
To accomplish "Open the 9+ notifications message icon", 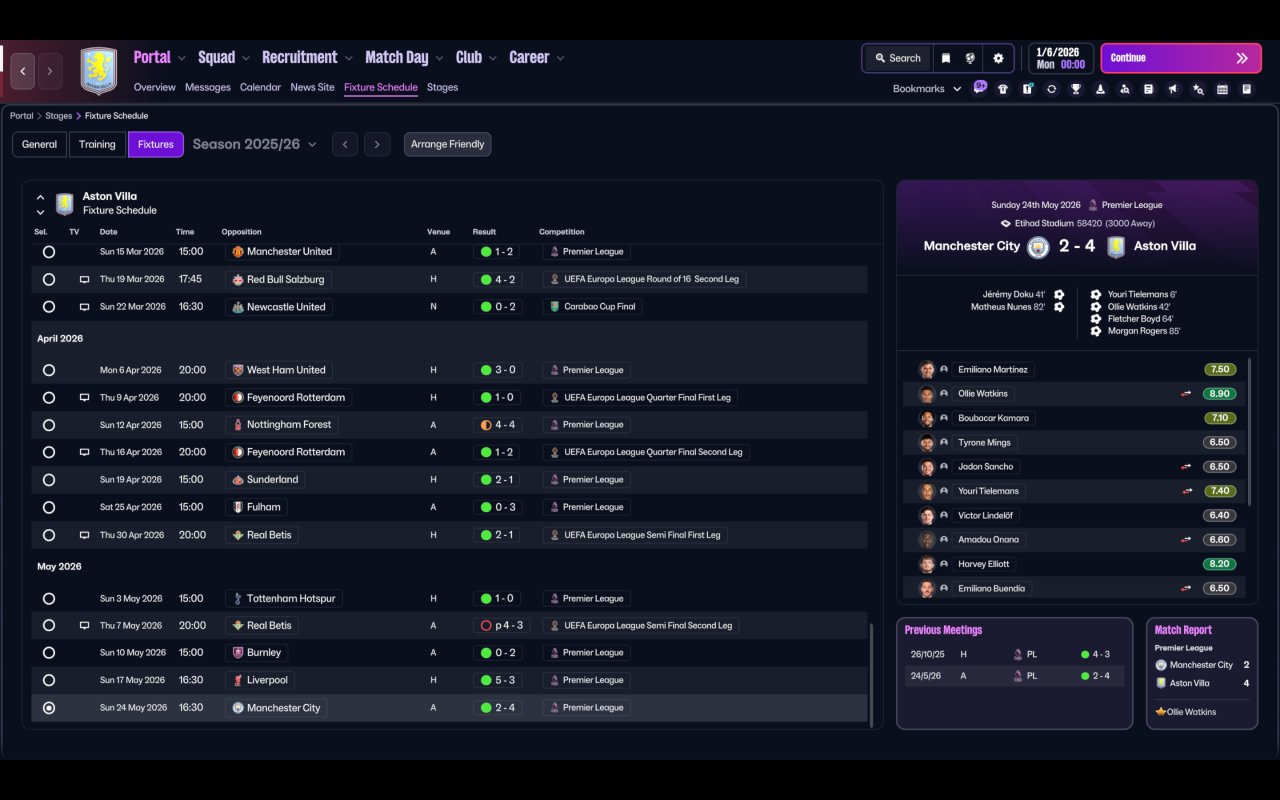I will [x=980, y=87].
